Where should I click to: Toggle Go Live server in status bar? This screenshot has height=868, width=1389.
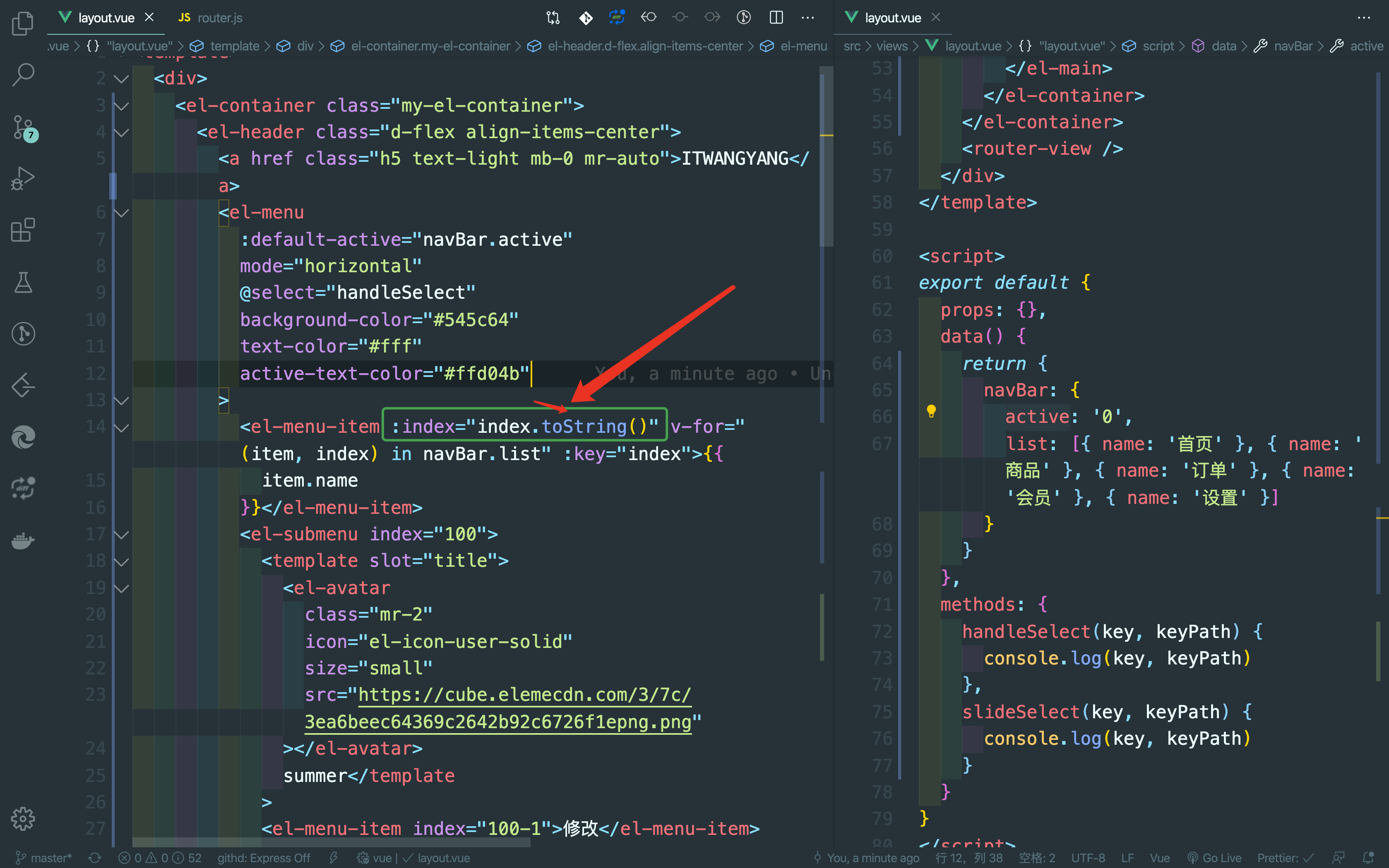(1214, 858)
